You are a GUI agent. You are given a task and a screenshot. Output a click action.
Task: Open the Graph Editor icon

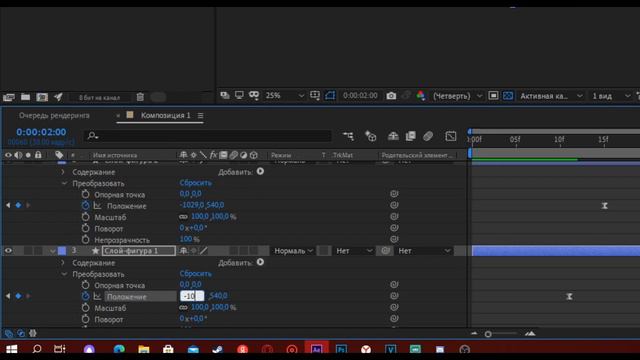click(451, 136)
